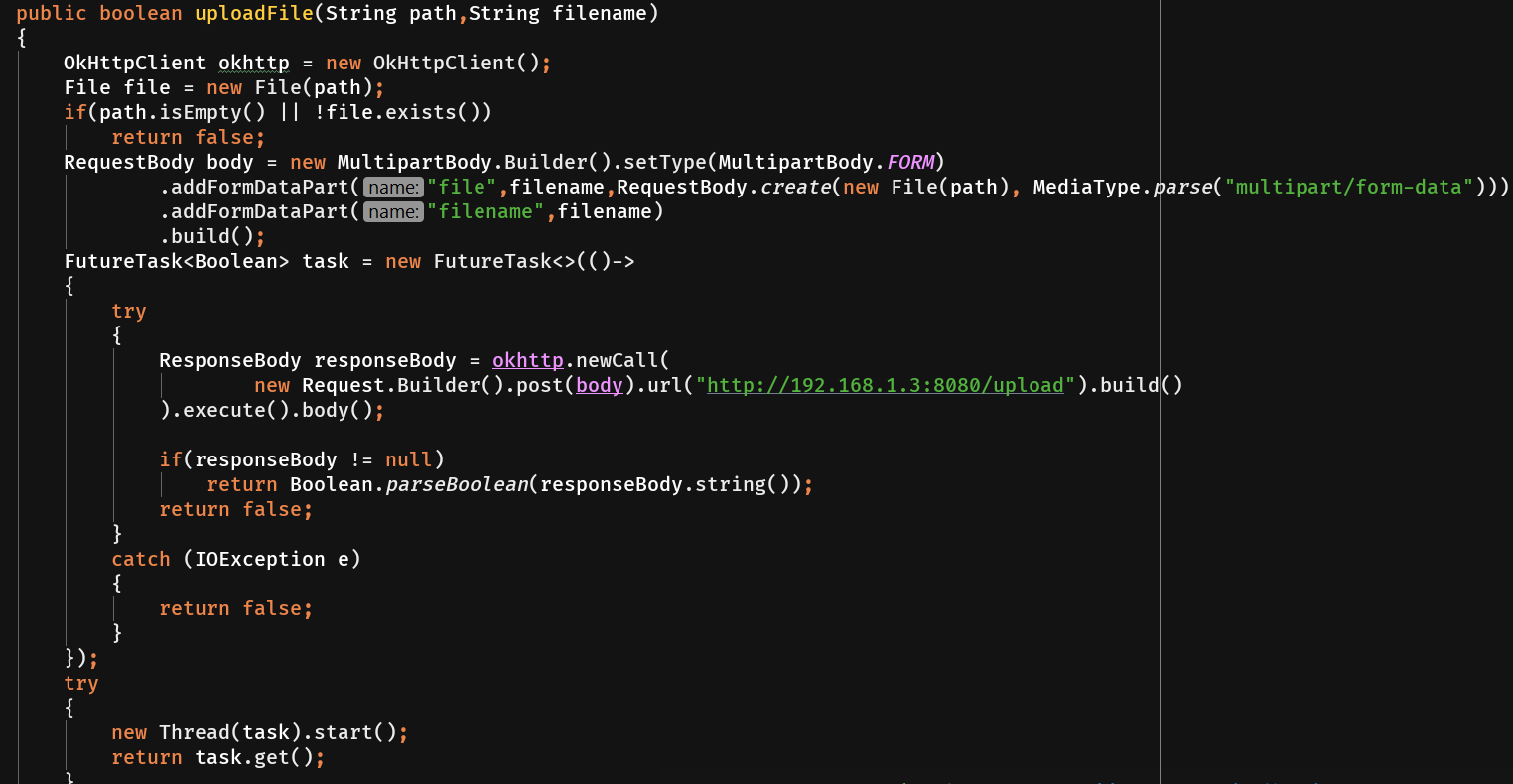Image resolution: width=1513 pixels, height=784 pixels.
Task: Click new OkHttpClient() constructor call
Action: click(x=433, y=63)
